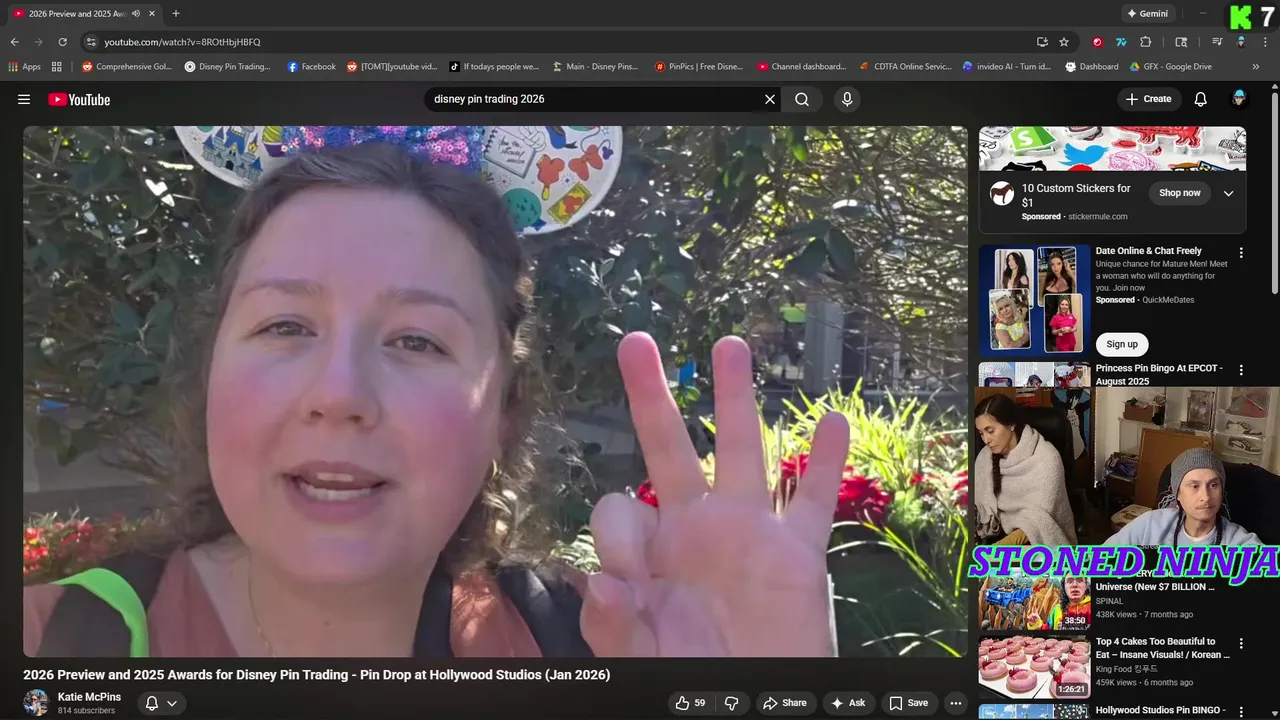Open the Chrome side panel icon
This screenshot has height=720, width=1280.
click(1181, 42)
